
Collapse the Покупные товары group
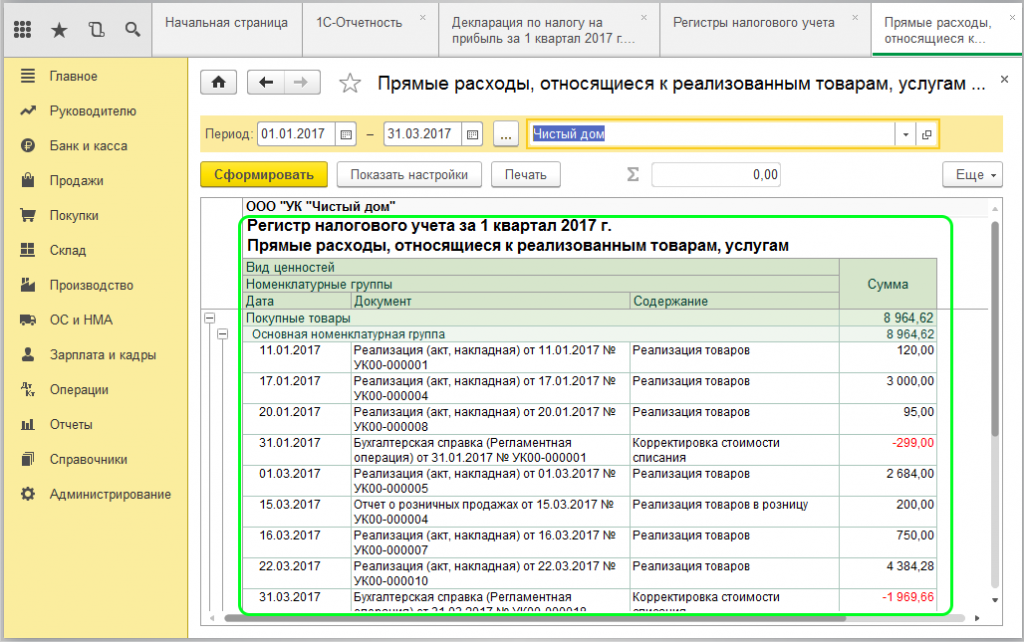210,318
